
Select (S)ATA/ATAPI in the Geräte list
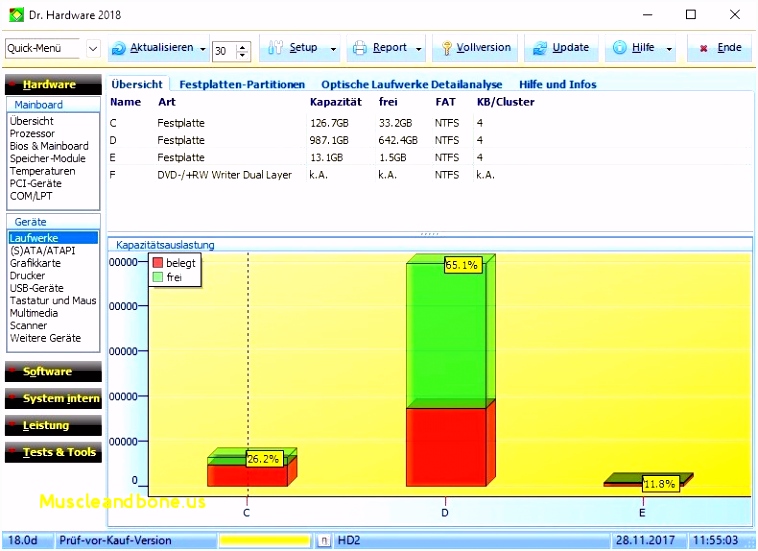point(42,250)
